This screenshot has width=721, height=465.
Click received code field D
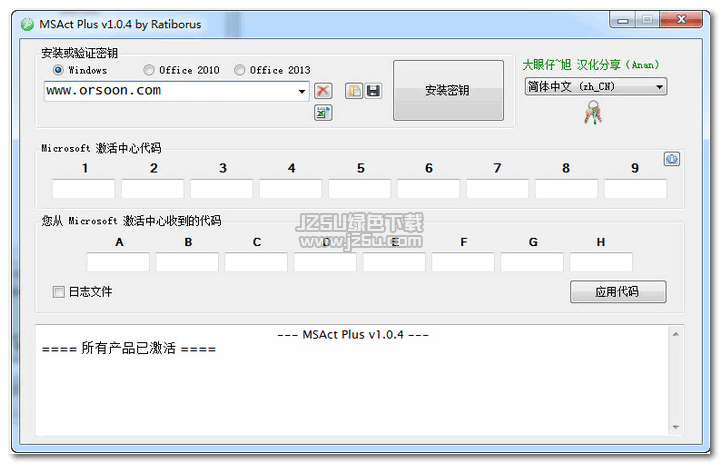[325, 262]
